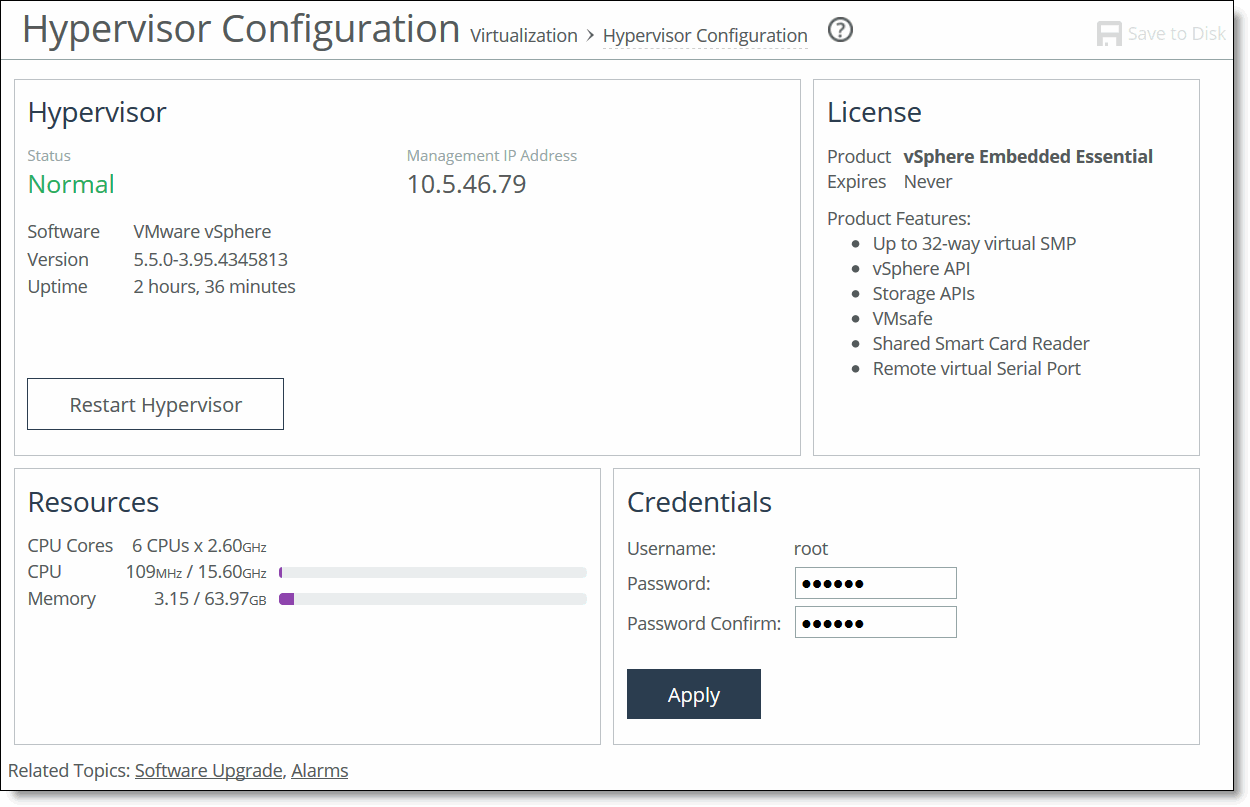Open the Software Upgrade related topic
The width and height of the screenshot is (1250, 807).
click(208, 770)
